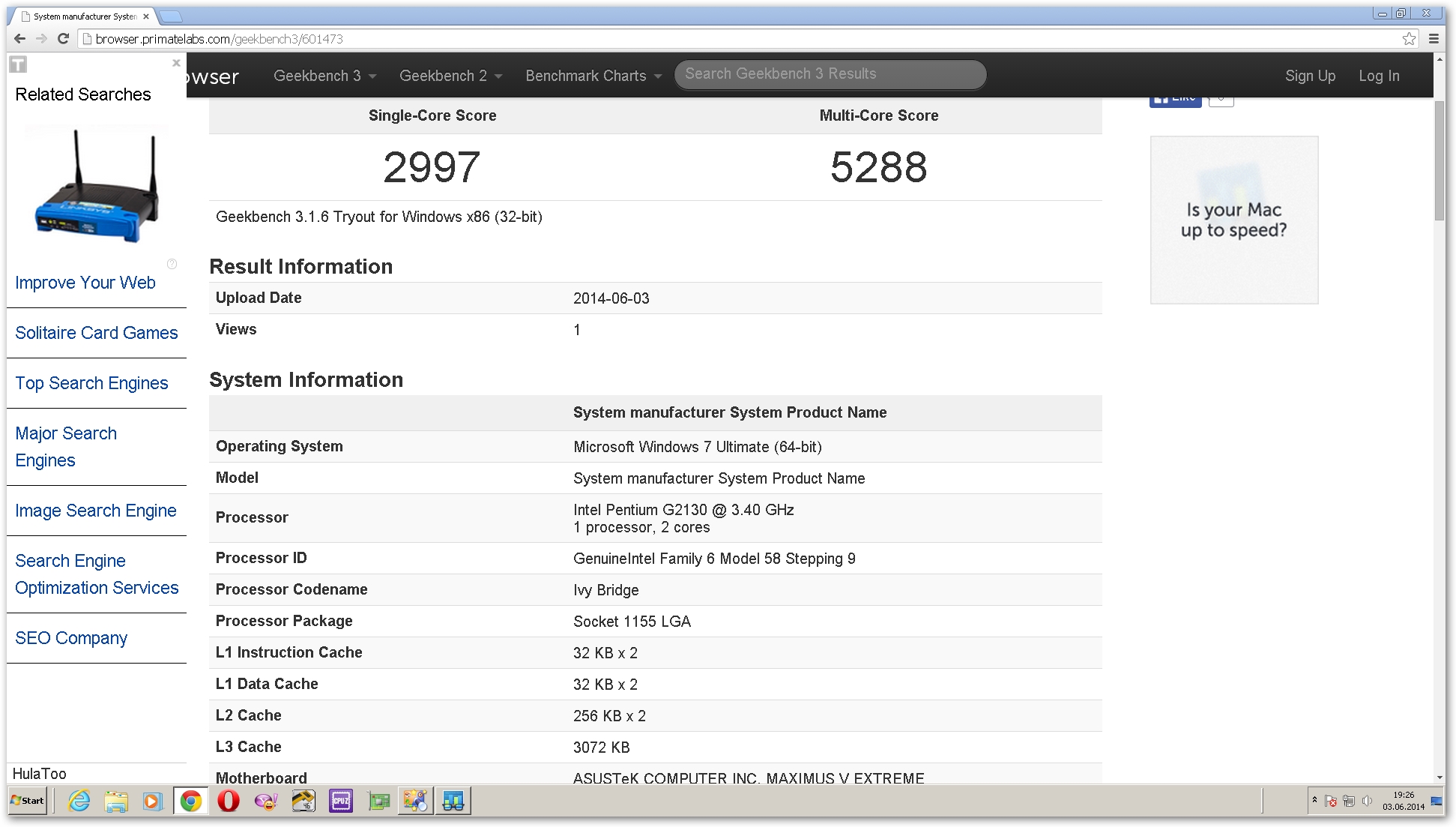The width and height of the screenshot is (1456, 827).
Task: Open the Solitaire Card Games link
Action: pyautogui.click(x=97, y=333)
